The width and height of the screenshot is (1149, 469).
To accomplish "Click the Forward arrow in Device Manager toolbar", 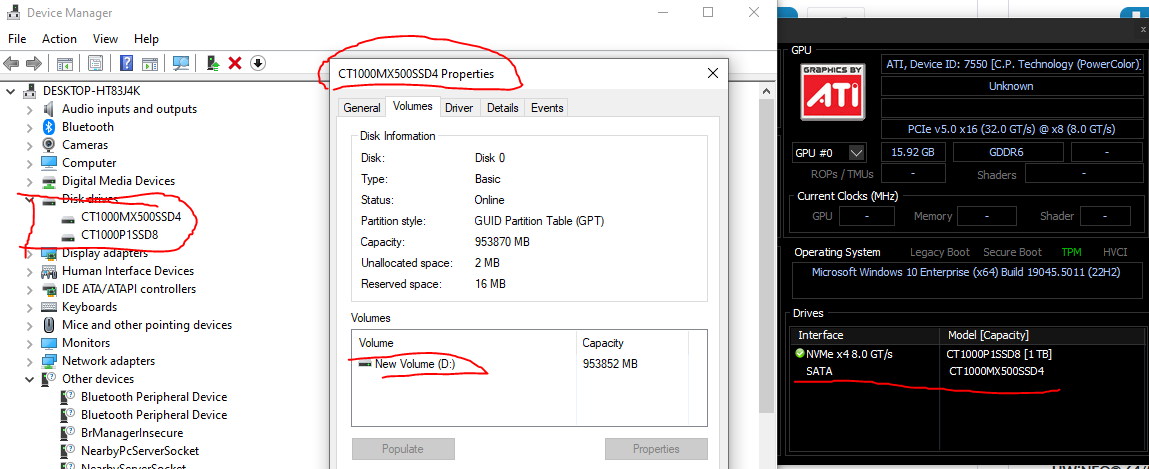I will coord(32,63).
